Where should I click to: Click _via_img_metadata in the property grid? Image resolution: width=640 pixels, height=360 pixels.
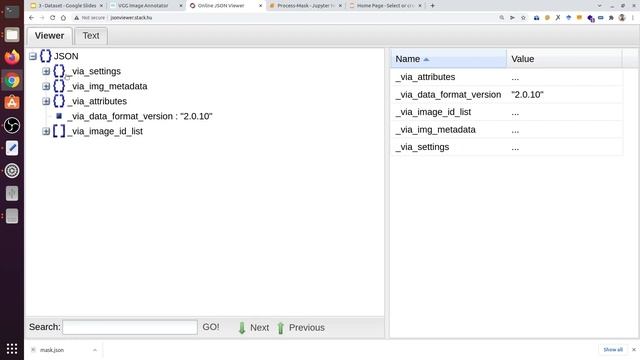click(x=436, y=130)
